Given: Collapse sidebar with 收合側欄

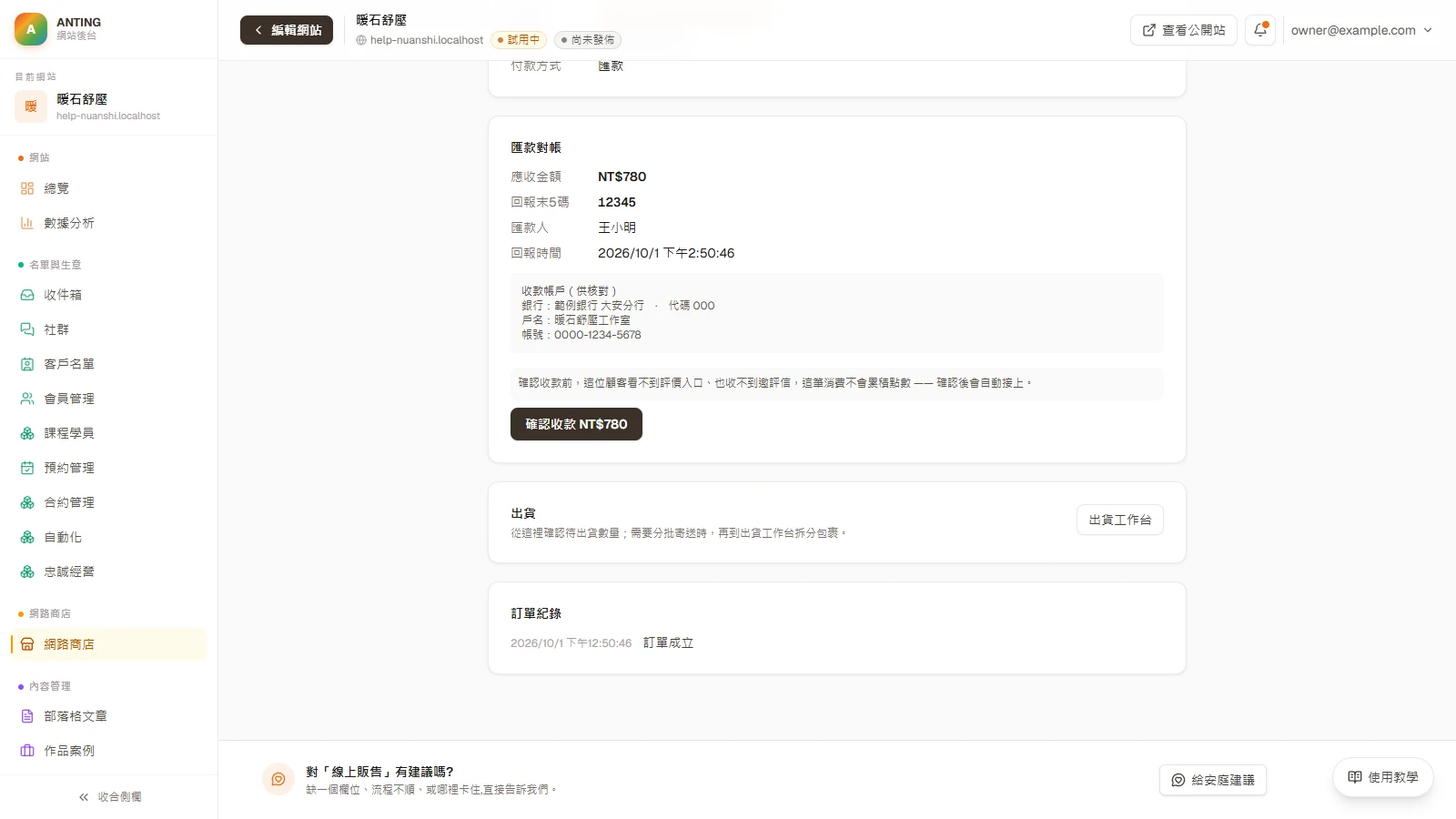Looking at the screenshot, I should 109,796.
